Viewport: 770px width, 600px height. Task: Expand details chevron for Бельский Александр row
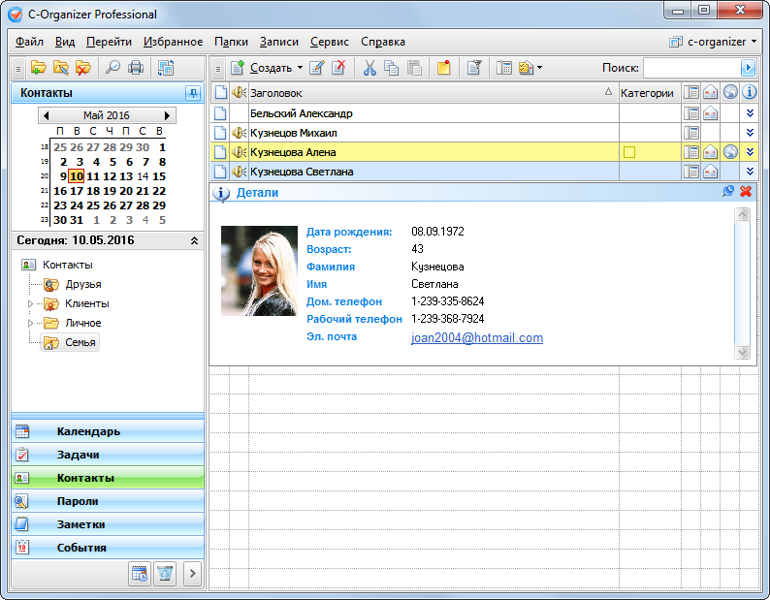pos(749,114)
